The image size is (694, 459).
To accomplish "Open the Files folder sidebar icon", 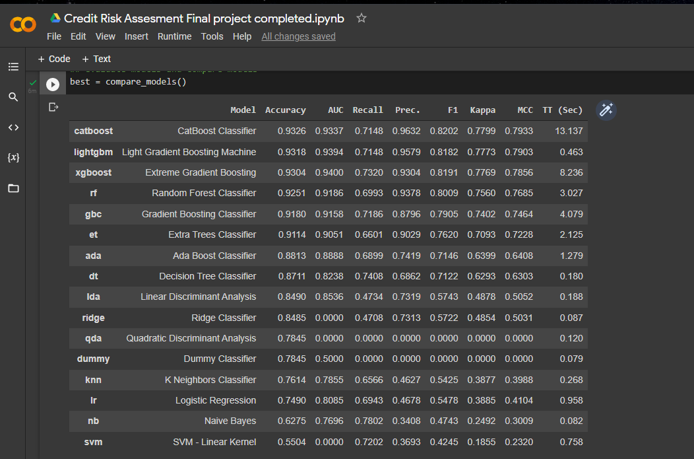I will point(13,188).
